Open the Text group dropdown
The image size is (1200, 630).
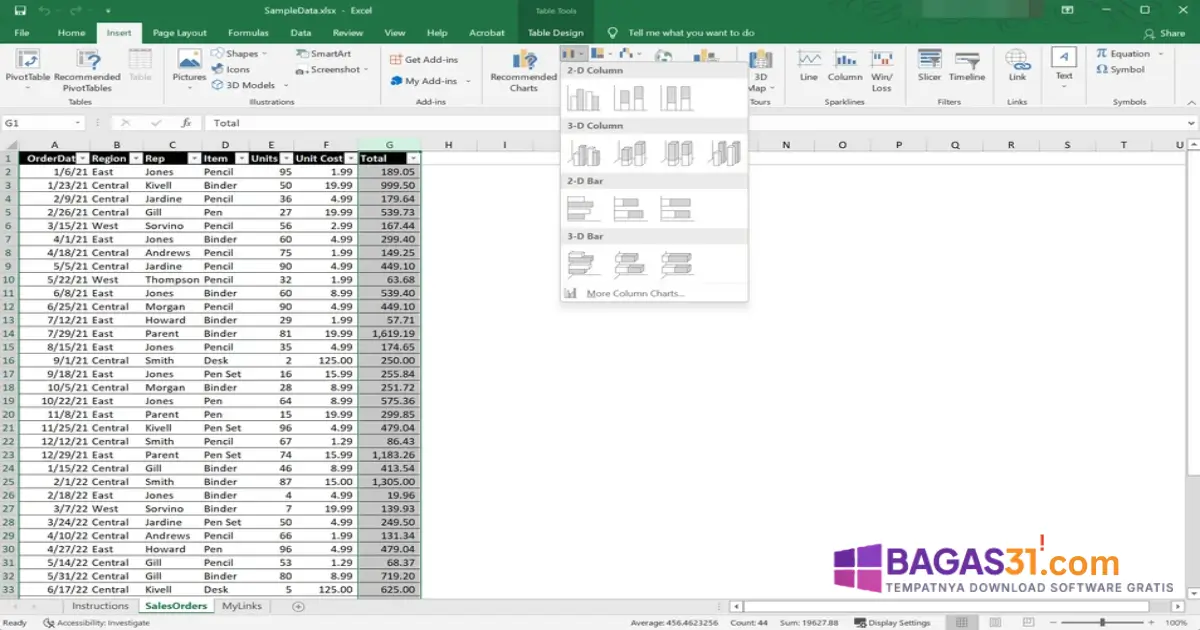tap(1064, 69)
